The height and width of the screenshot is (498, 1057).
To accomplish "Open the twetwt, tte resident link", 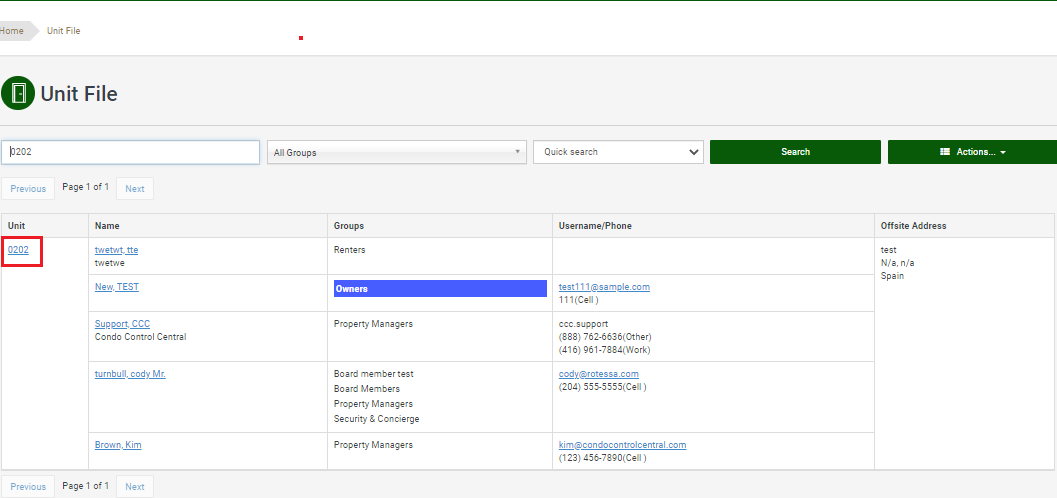I will point(116,250).
